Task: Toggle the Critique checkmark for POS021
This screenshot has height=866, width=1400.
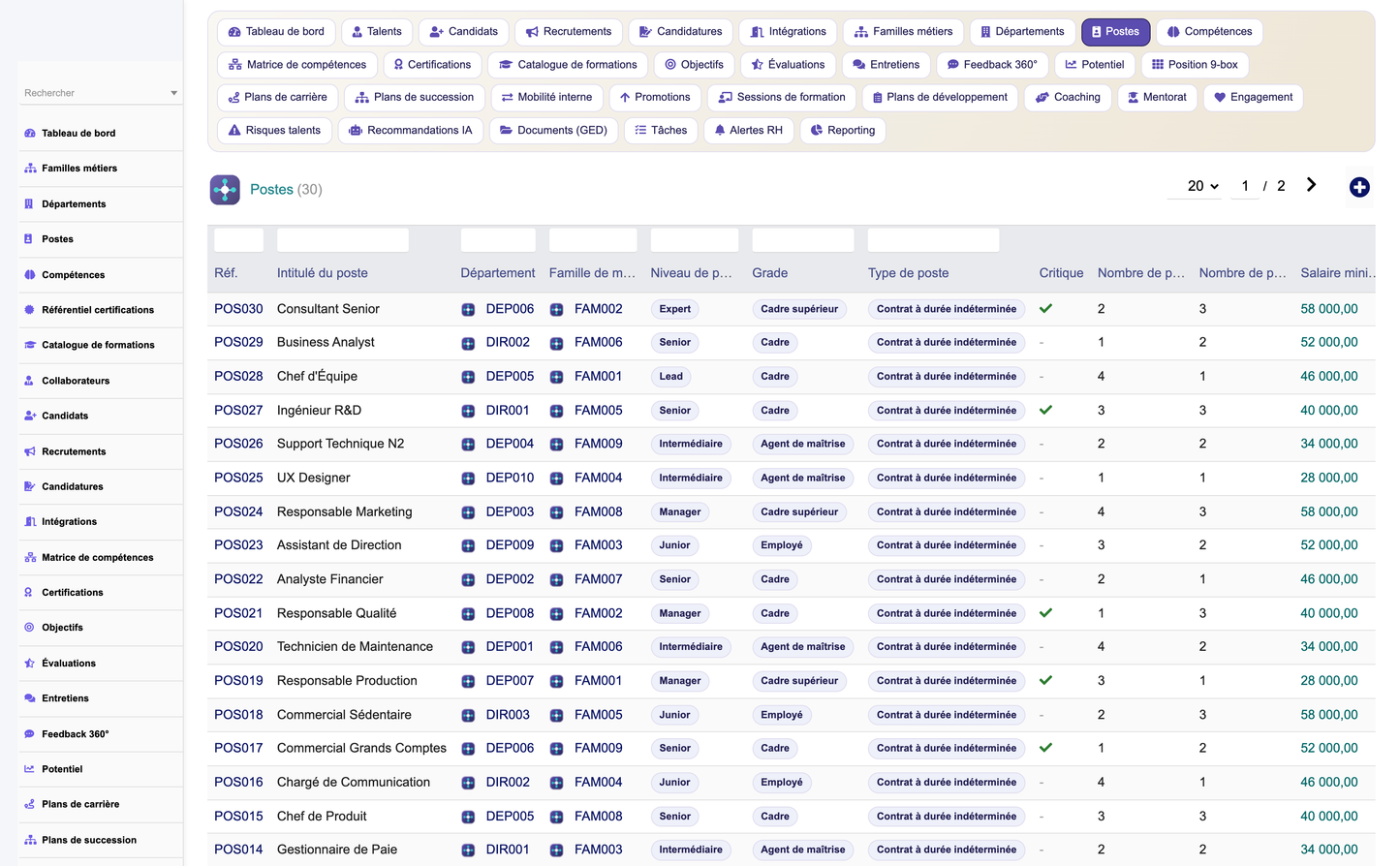Action: tap(1045, 613)
